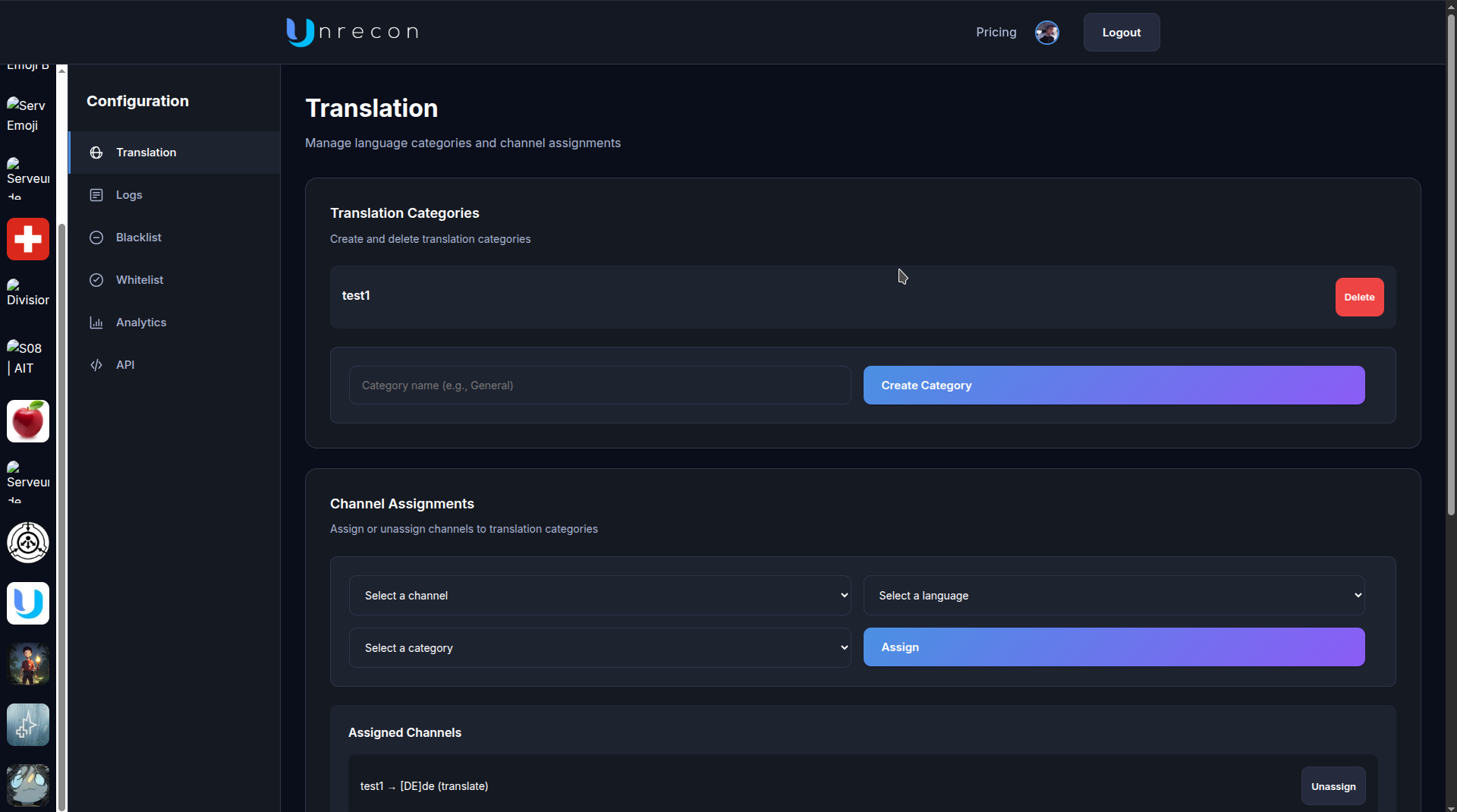Expand the Select a language dropdown
The height and width of the screenshot is (812, 1457).
(x=1114, y=596)
